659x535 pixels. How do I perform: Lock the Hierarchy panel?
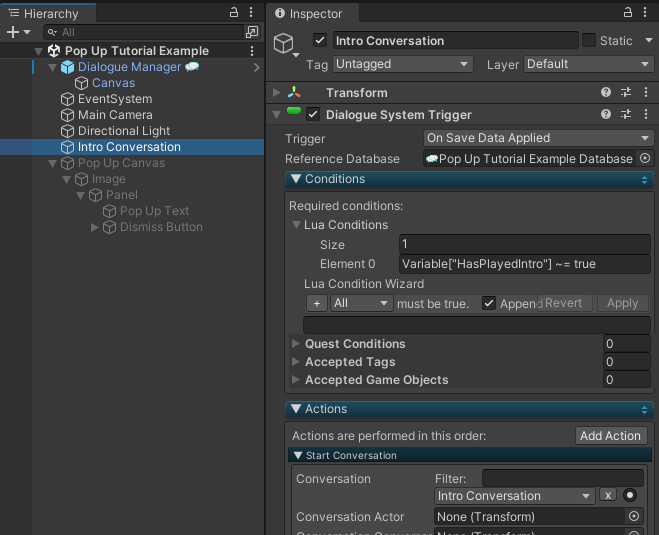coord(234,13)
